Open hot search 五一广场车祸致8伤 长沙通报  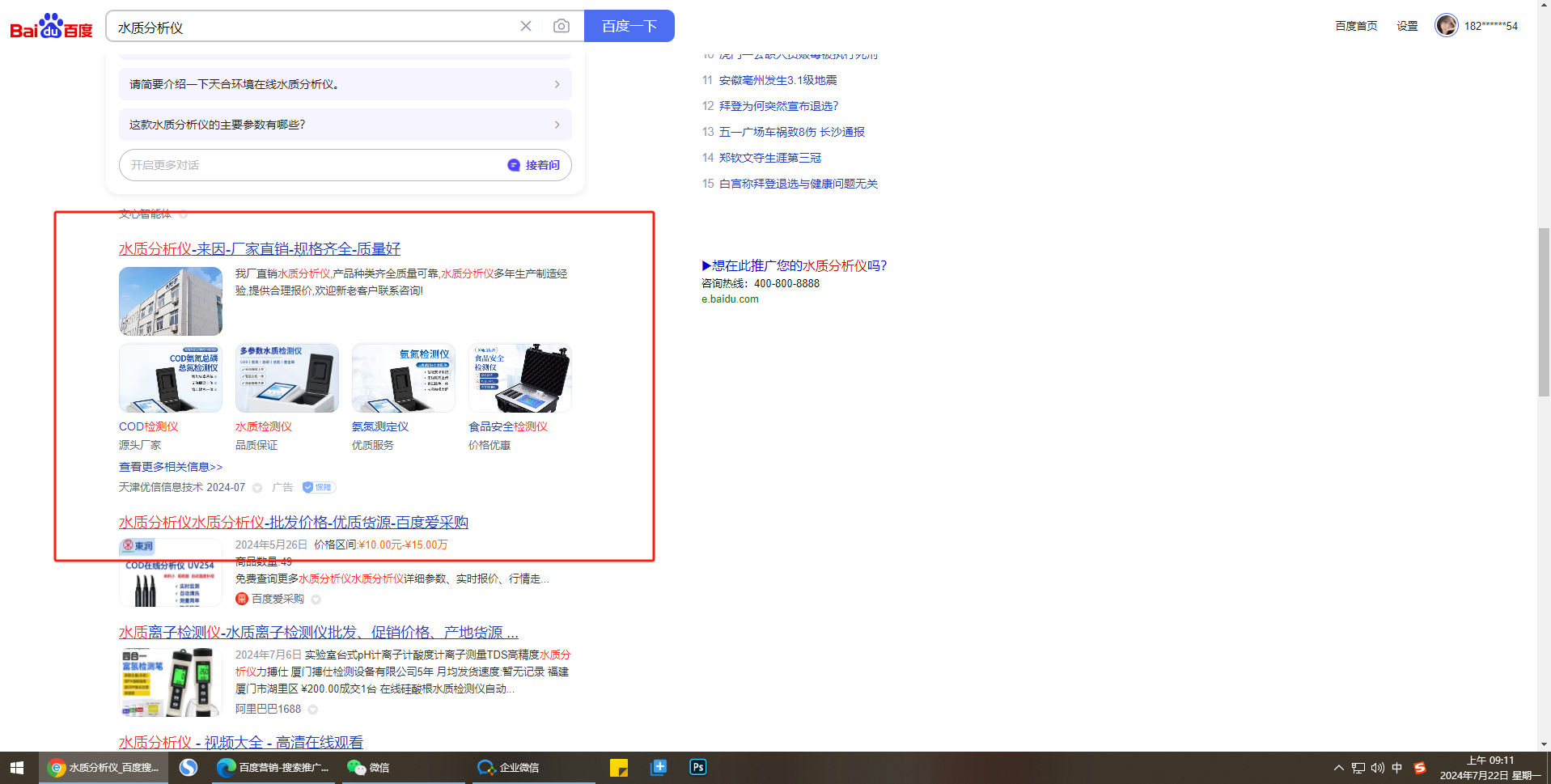tap(792, 132)
